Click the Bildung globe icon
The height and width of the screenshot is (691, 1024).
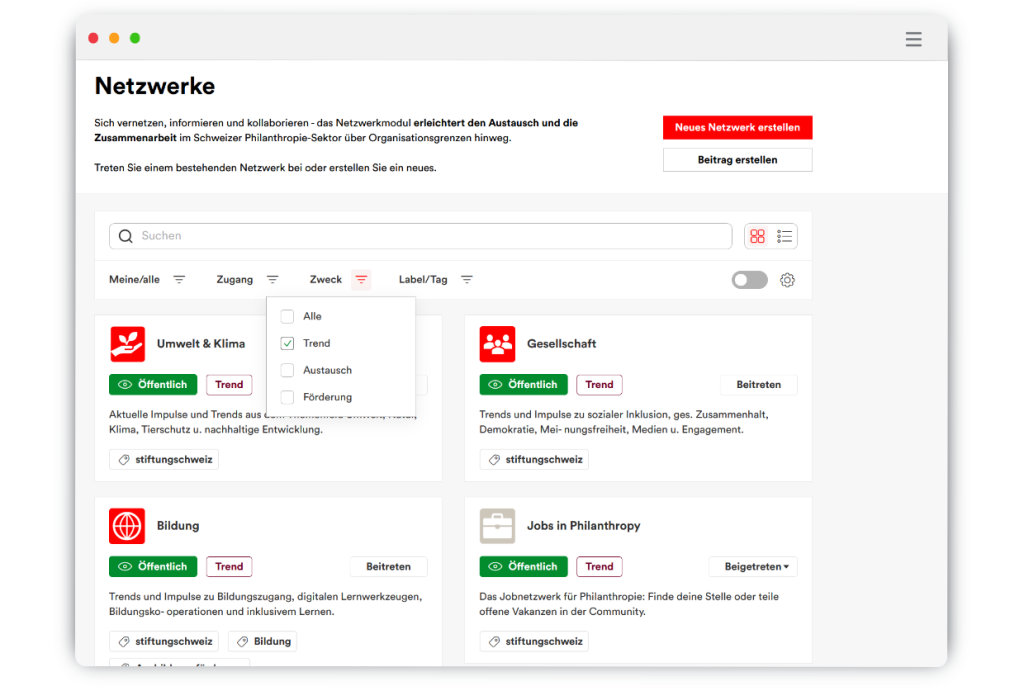(127, 526)
